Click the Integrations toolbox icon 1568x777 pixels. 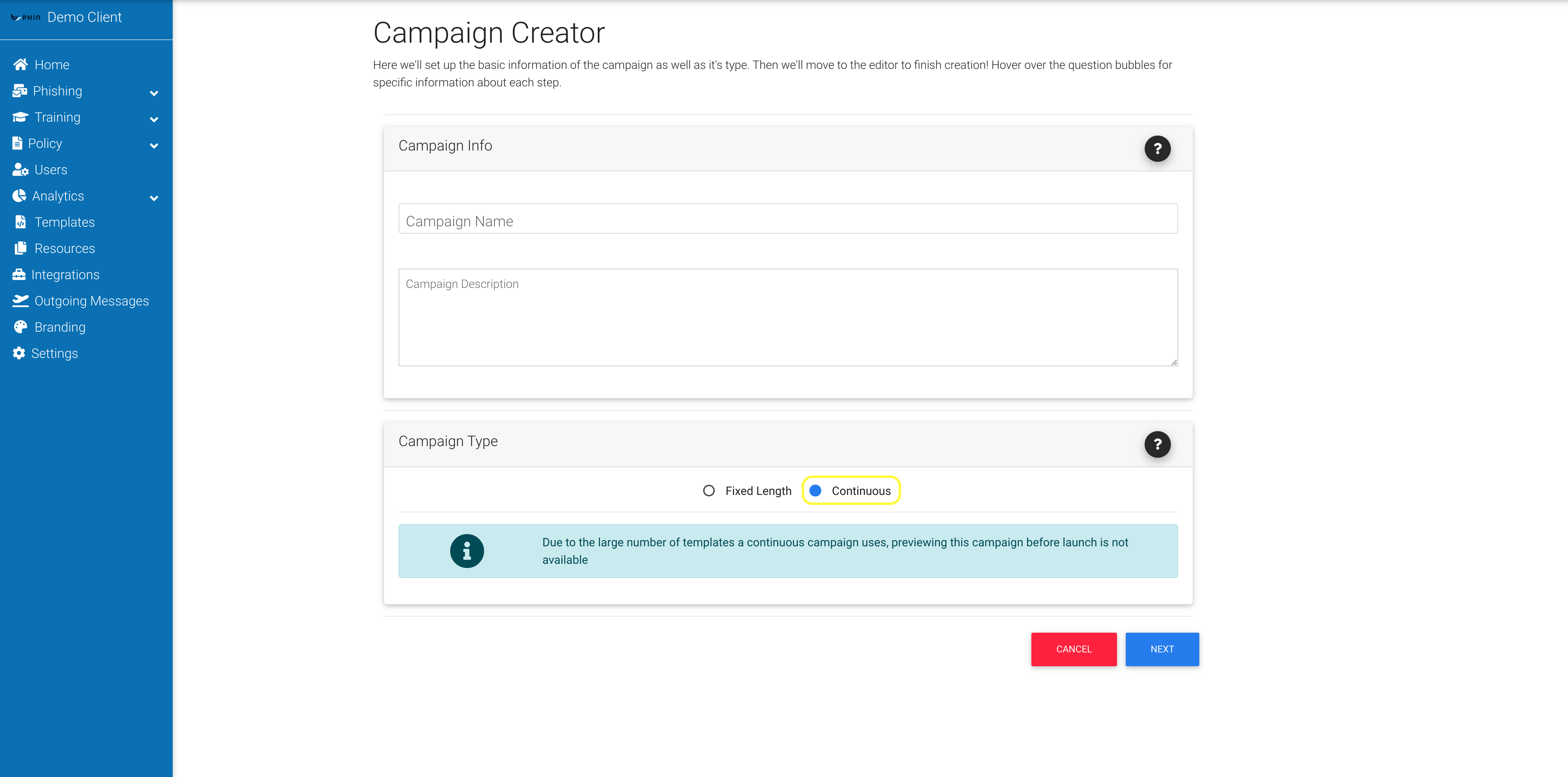click(x=19, y=274)
